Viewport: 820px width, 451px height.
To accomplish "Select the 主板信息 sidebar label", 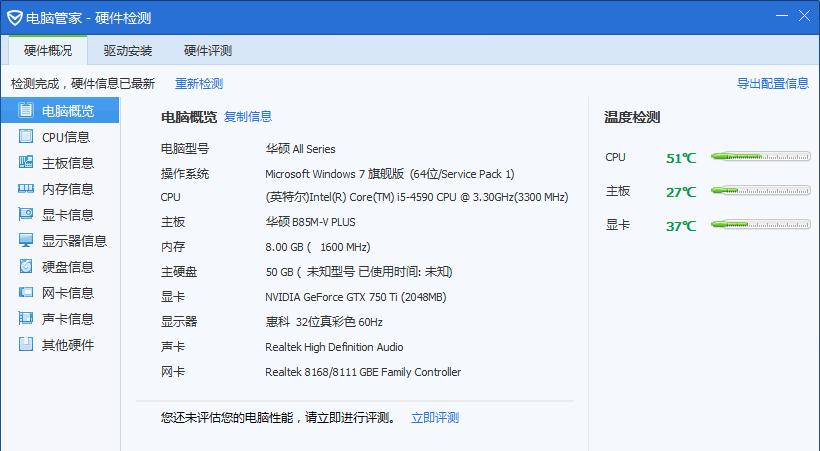I will pyautogui.click(x=68, y=163).
